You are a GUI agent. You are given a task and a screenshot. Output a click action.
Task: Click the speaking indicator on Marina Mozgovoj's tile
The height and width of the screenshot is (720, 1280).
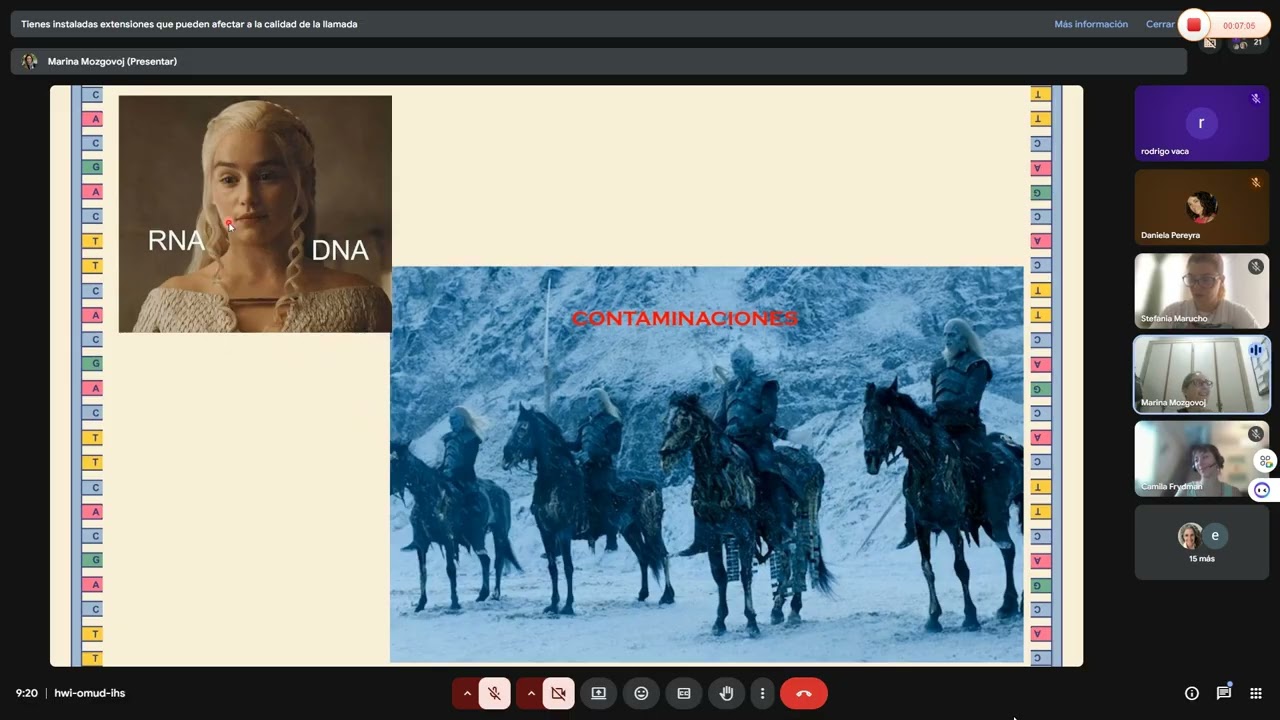click(1256, 350)
